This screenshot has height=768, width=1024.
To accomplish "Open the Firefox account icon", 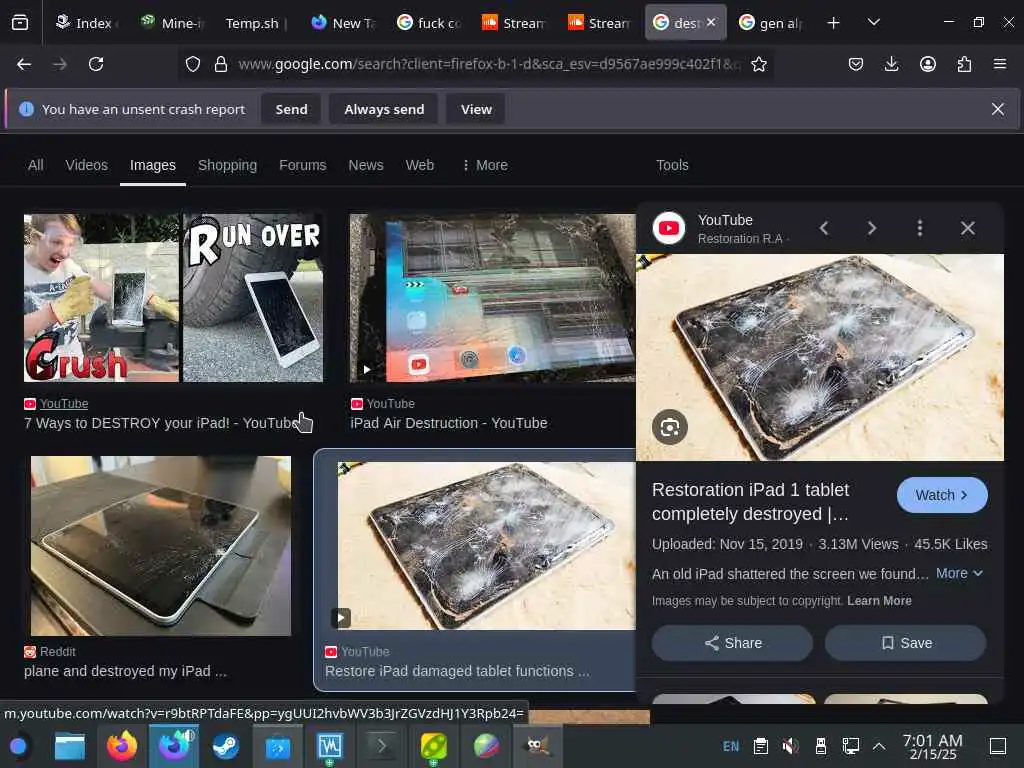I will click(927, 64).
